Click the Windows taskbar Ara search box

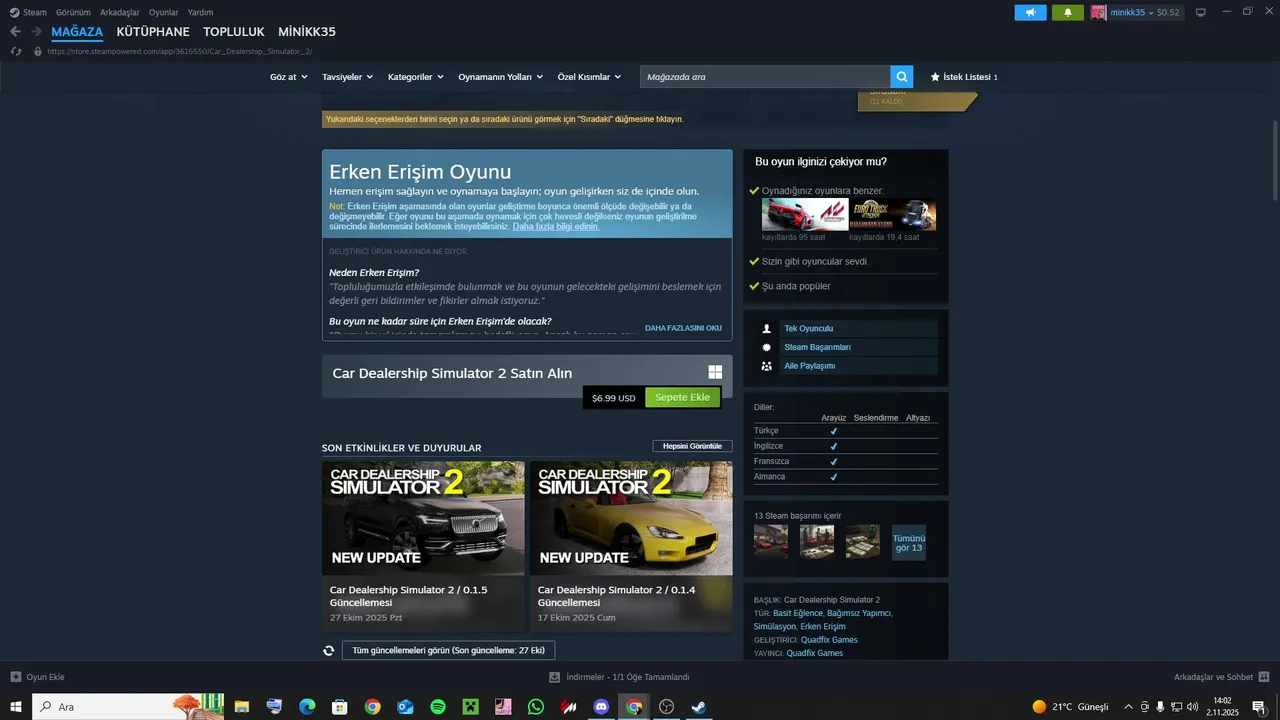coord(128,707)
